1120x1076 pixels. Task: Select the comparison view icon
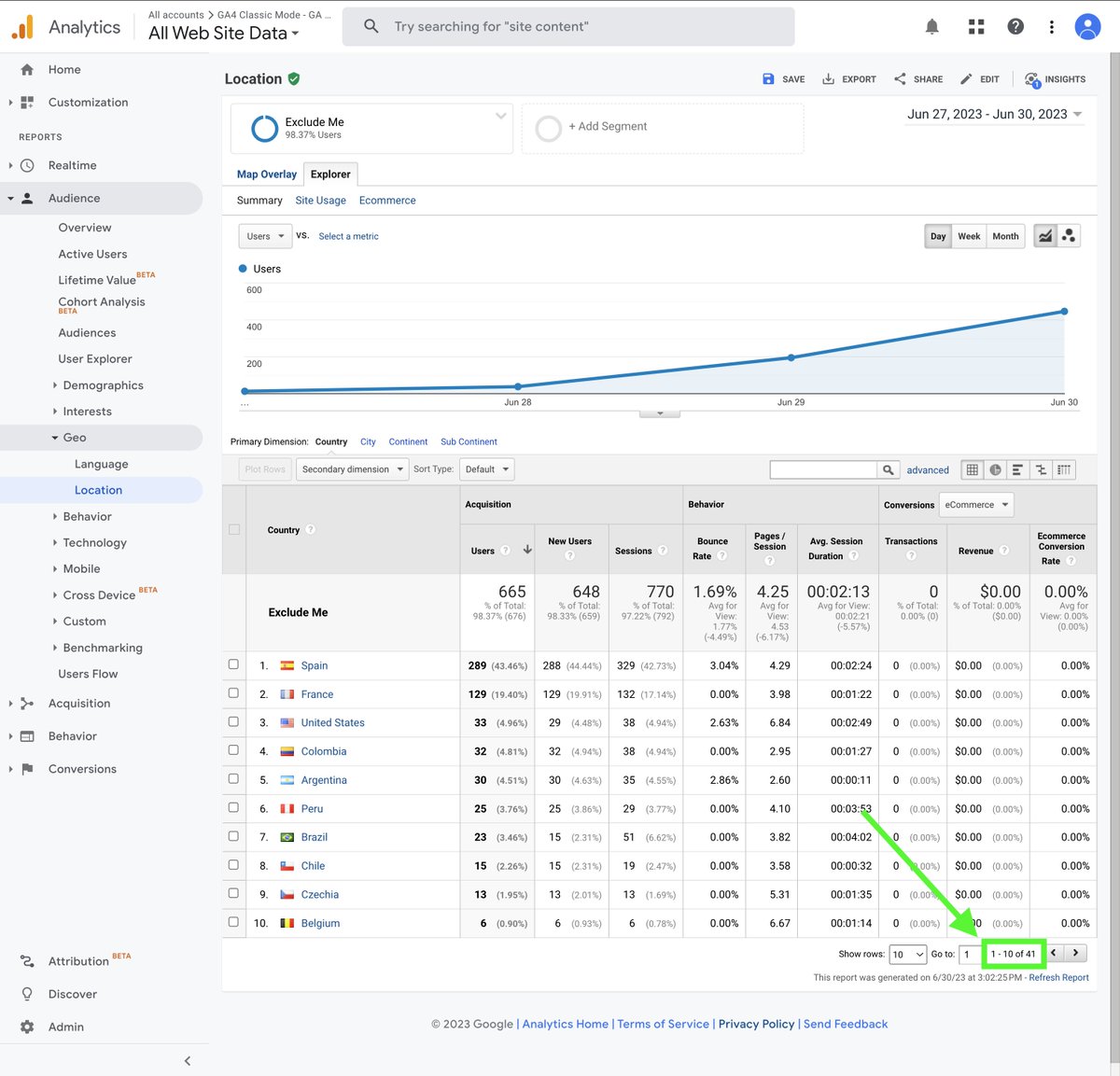1041,469
